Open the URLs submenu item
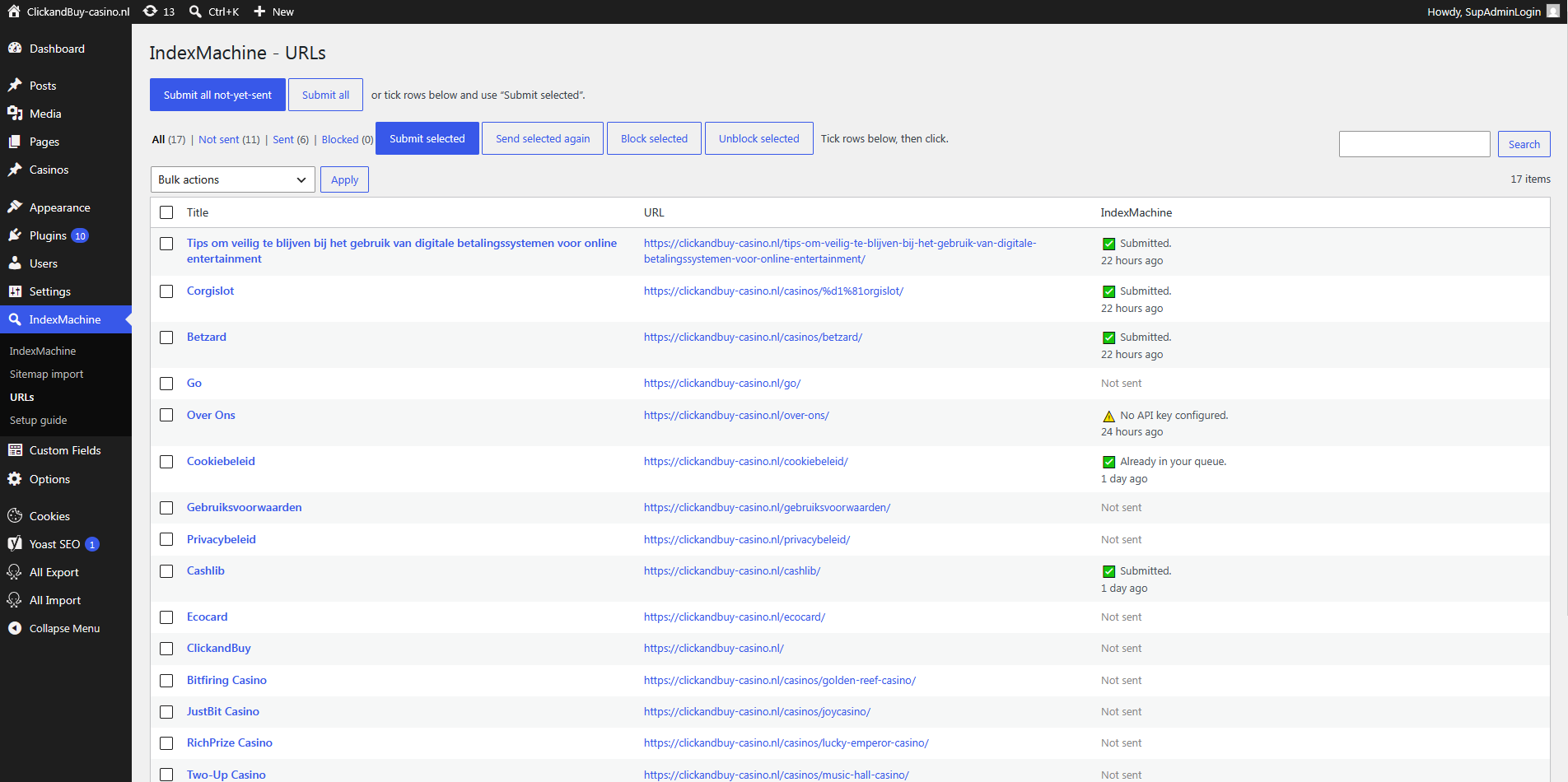 tap(22, 397)
